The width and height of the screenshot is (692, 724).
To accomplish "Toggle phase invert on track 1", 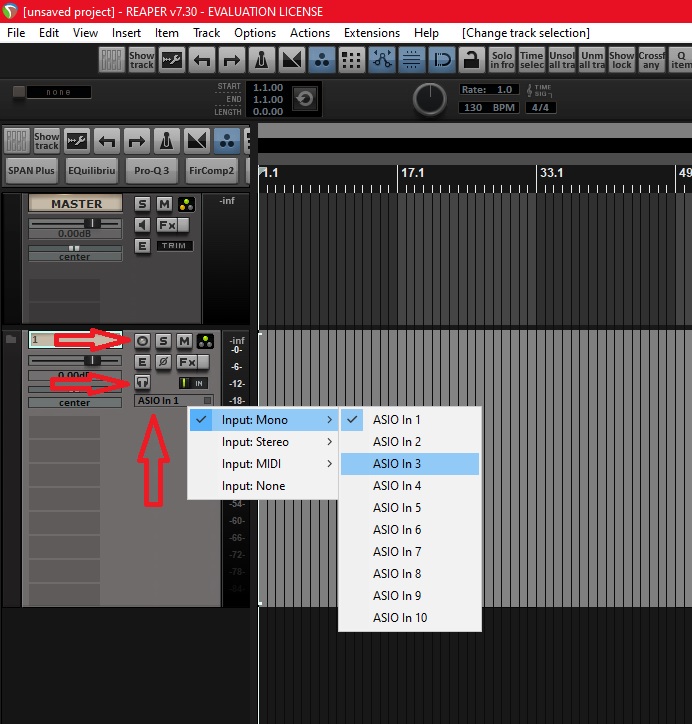I will pyautogui.click(x=163, y=362).
